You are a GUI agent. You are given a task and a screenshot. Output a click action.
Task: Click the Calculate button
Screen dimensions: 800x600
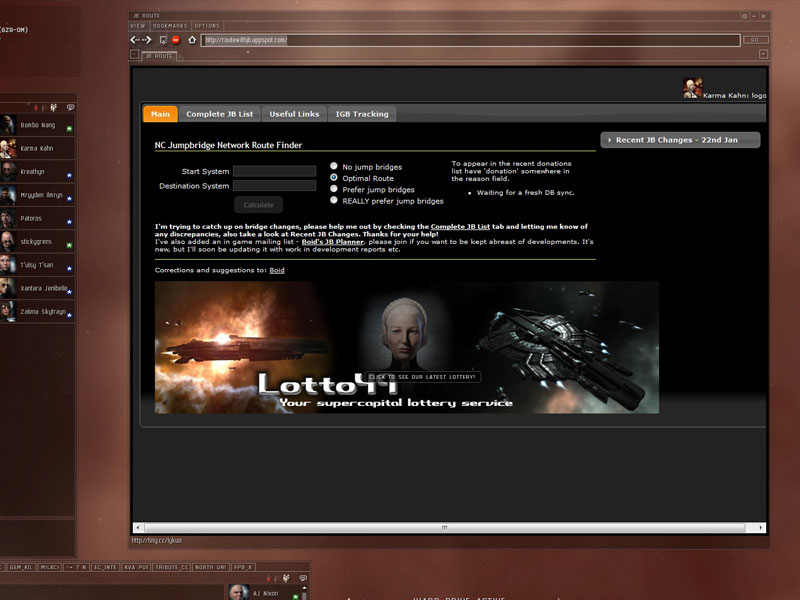258,205
